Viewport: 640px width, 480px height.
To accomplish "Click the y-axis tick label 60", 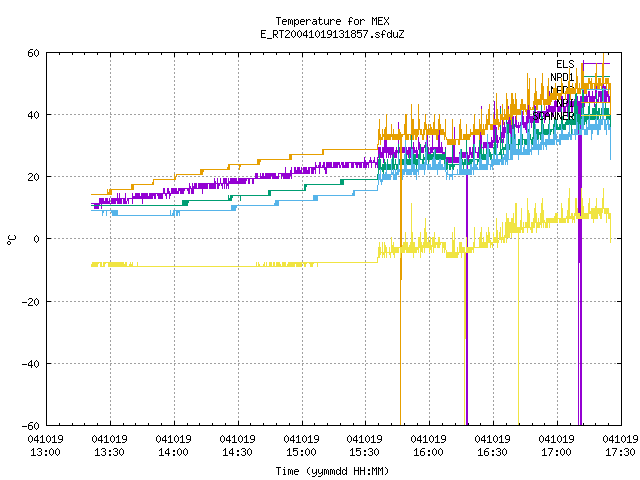I will point(33,53).
